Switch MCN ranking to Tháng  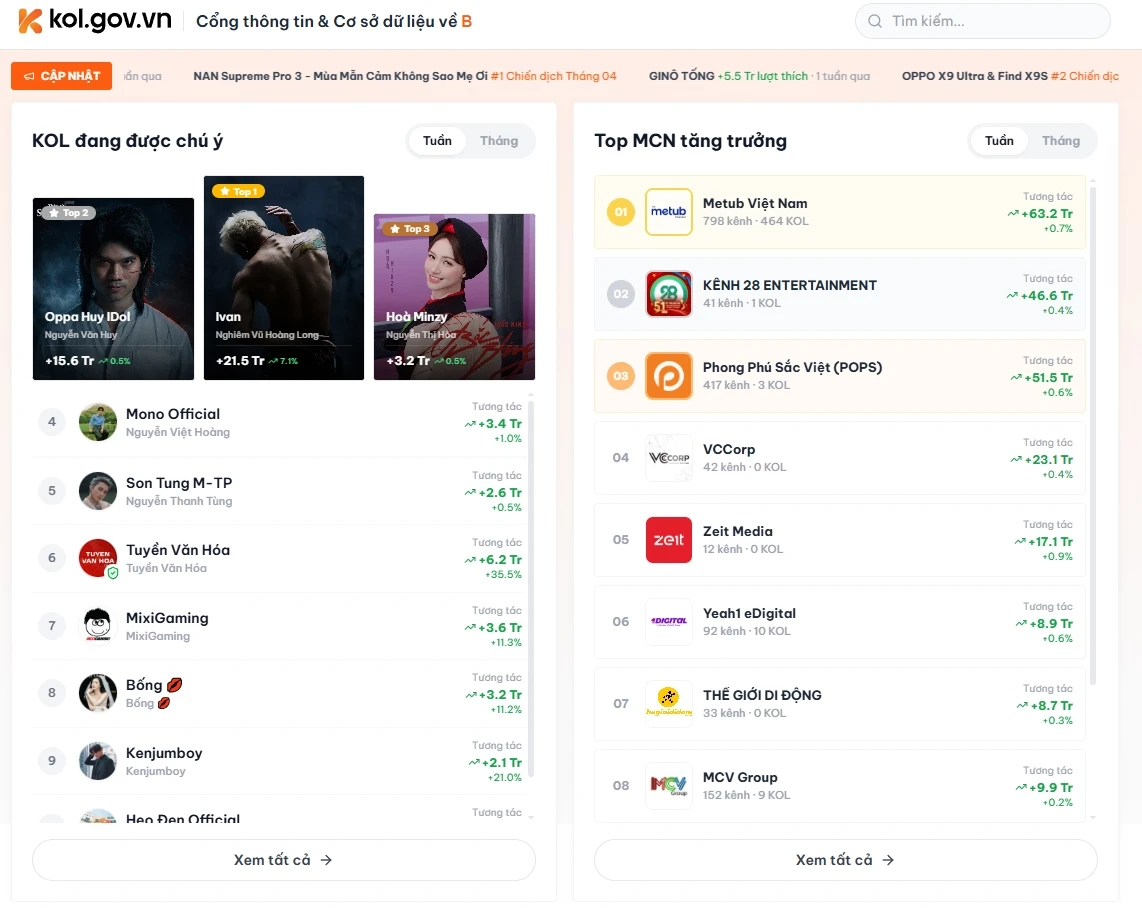click(1060, 141)
